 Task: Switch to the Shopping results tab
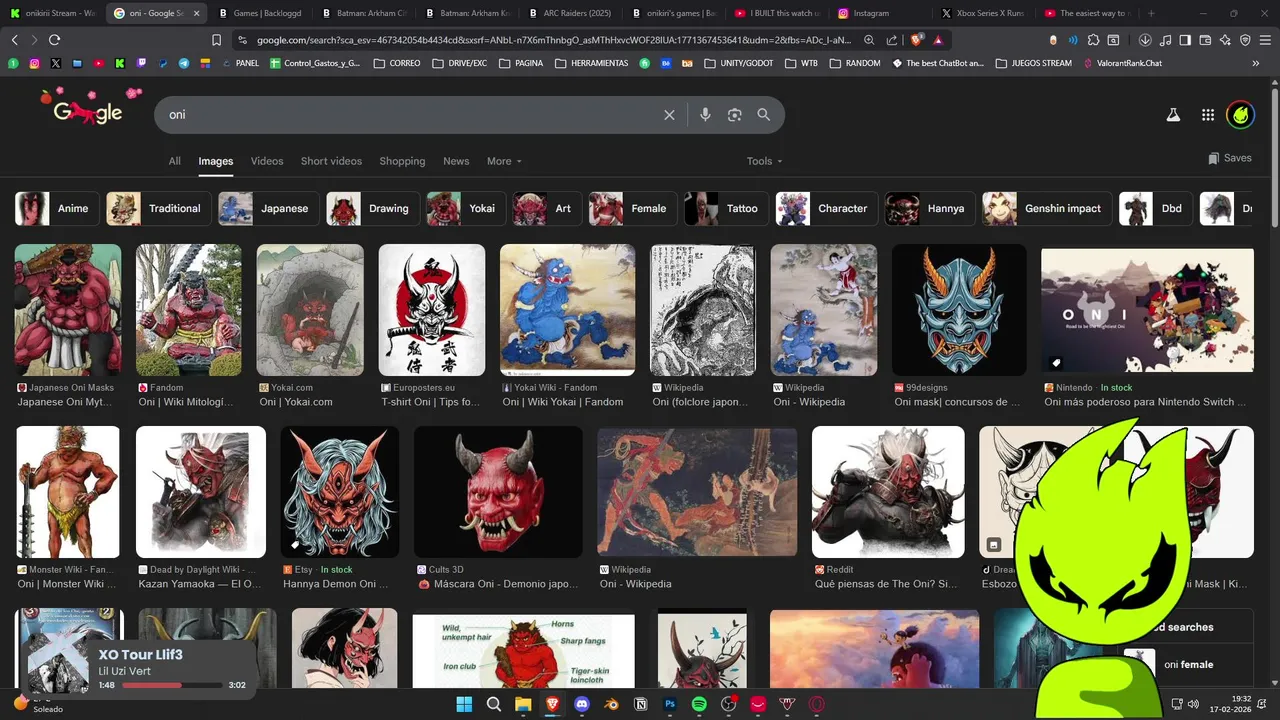pyautogui.click(x=402, y=161)
